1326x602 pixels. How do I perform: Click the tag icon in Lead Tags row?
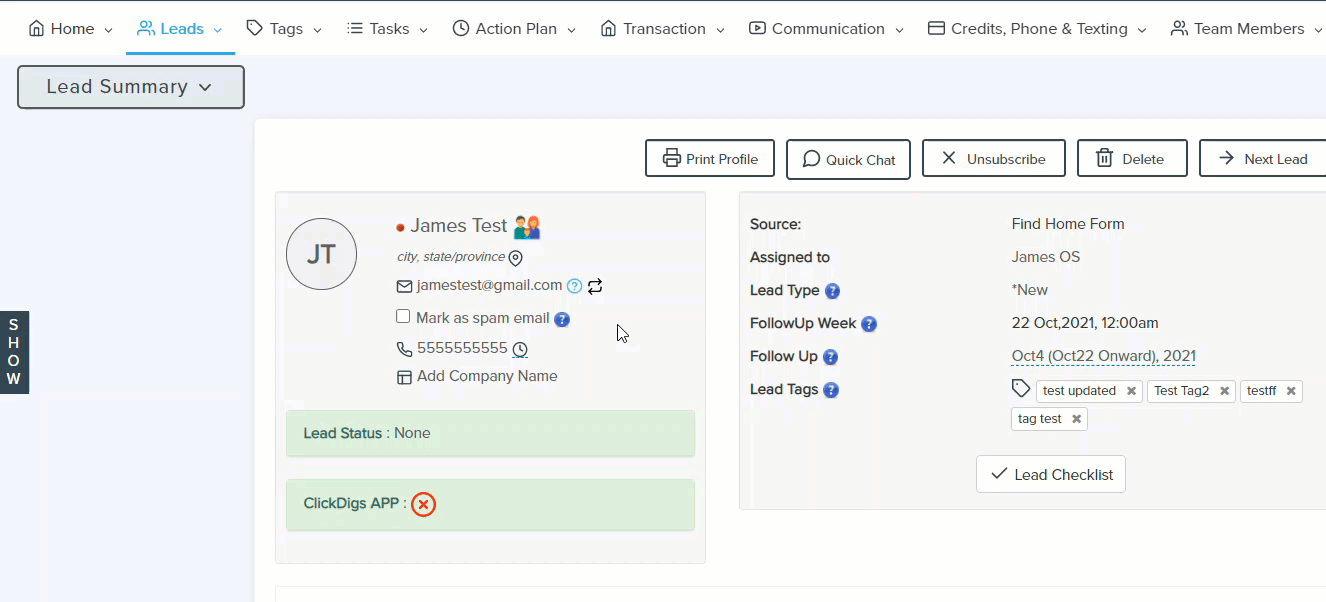1021,389
